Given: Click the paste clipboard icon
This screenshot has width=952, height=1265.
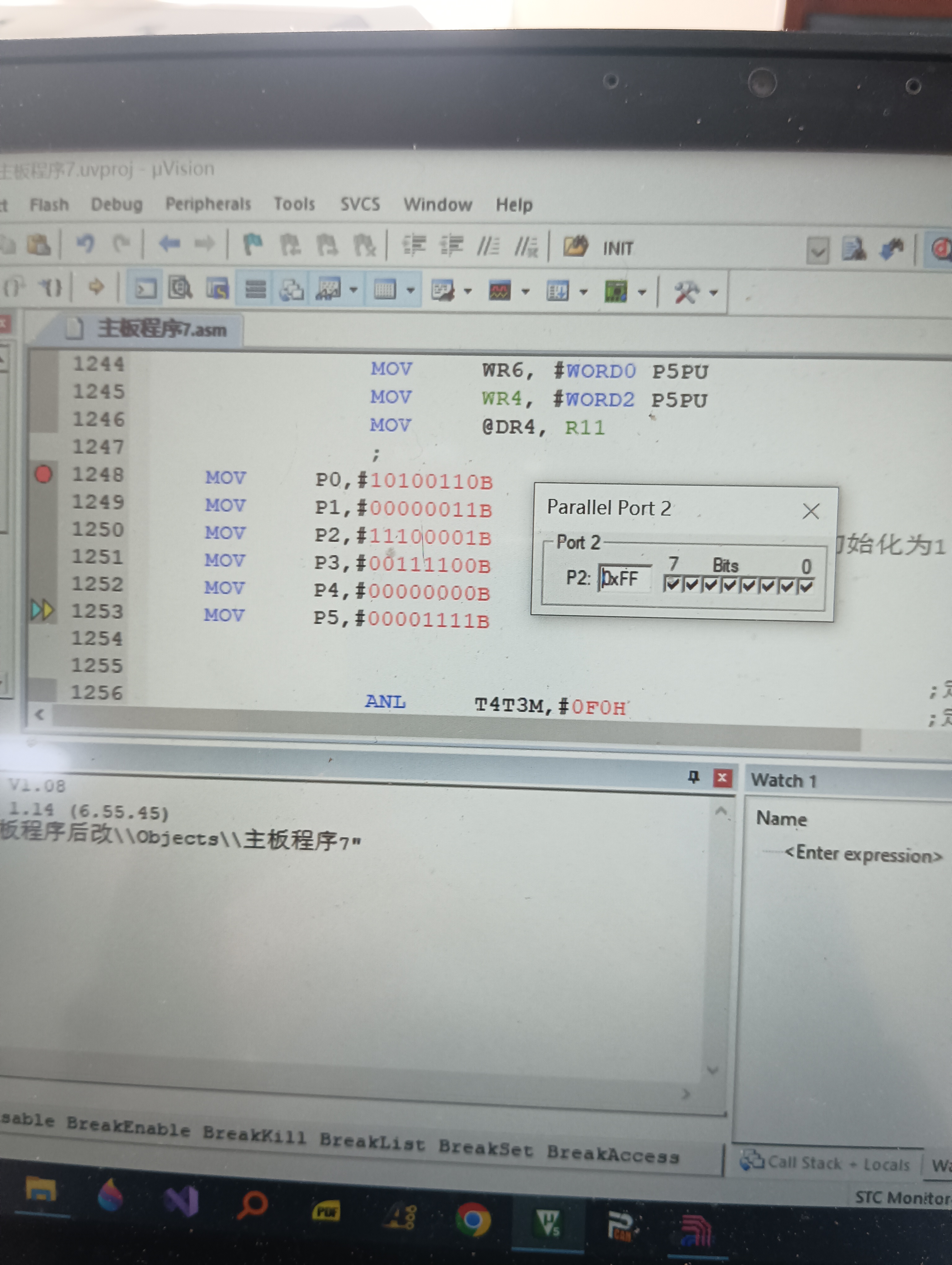Looking at the screenshot, I should pyautogui.click(x=39, y=244).
